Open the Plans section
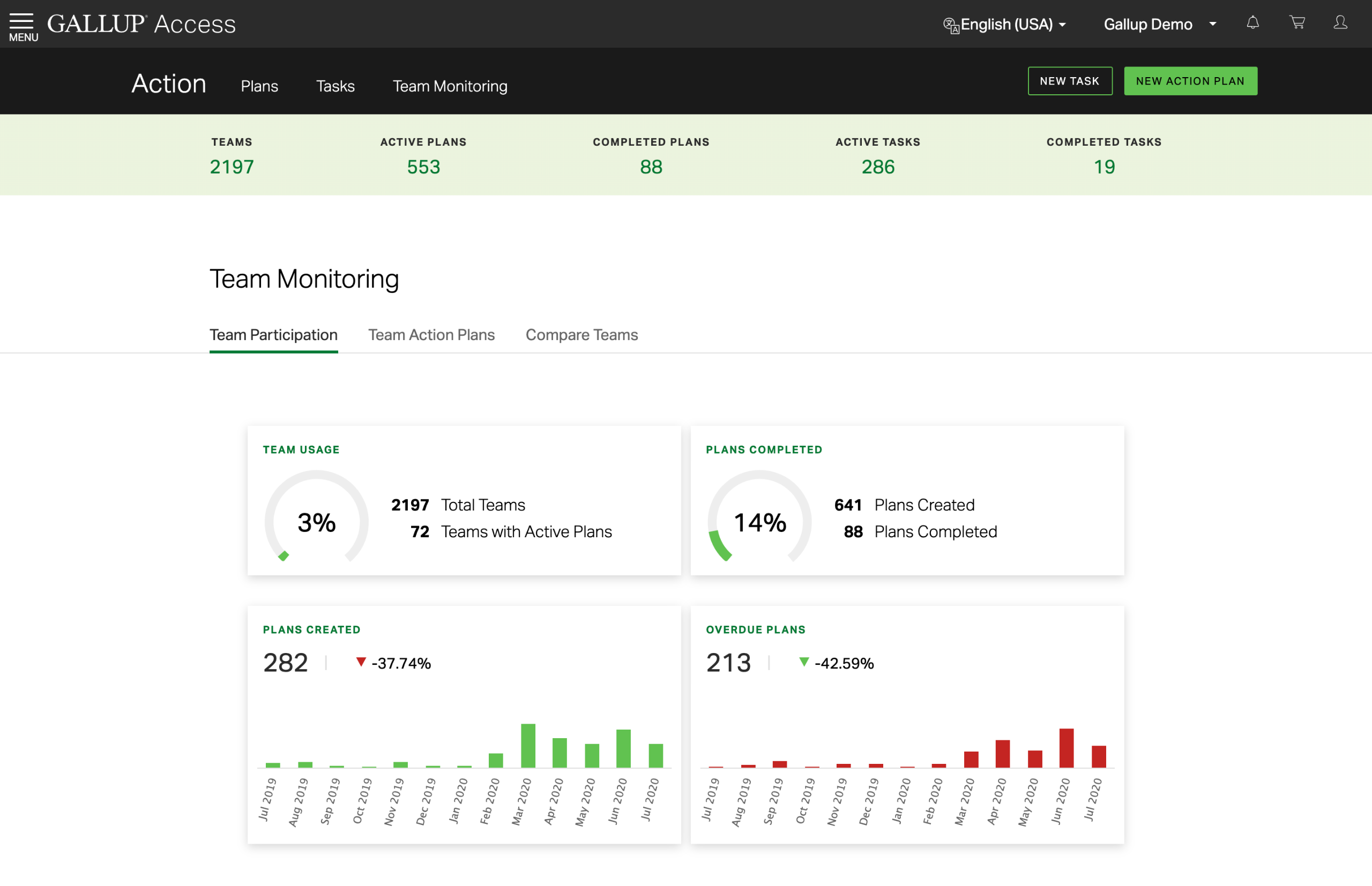 (x=259, y=86)
